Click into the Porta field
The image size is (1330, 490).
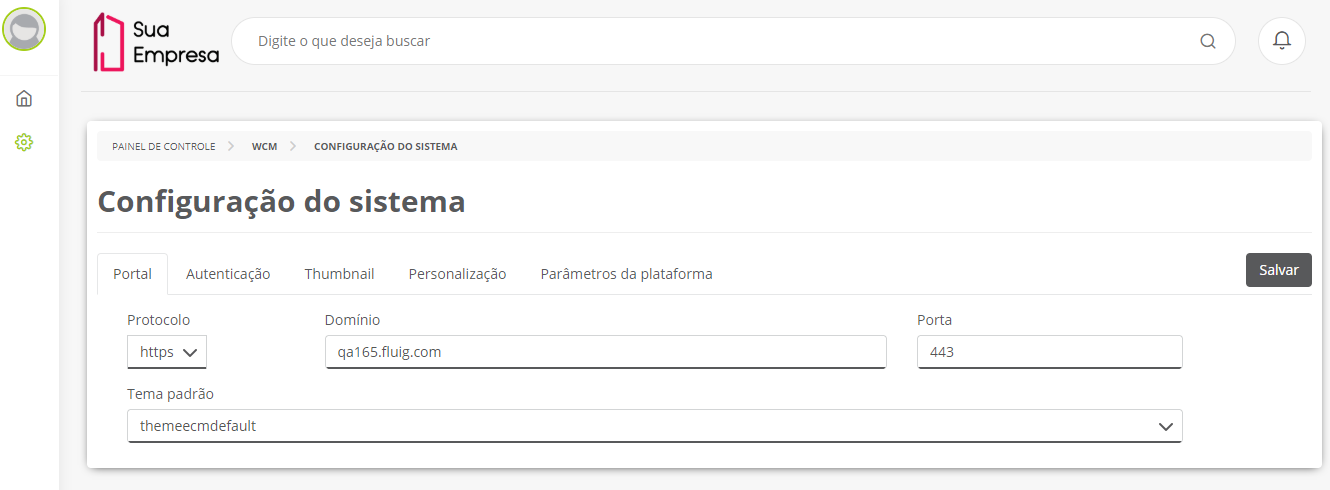tap(1050, 352)
